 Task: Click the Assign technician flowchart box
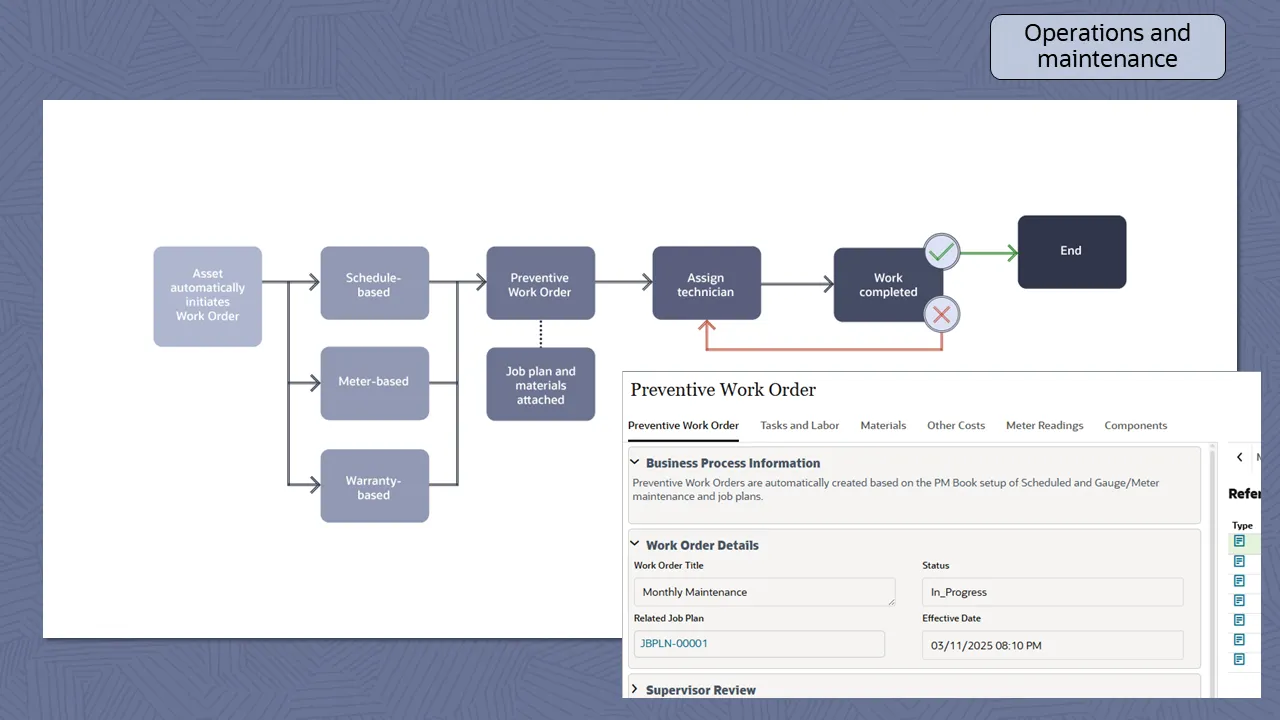[x=706, y=284]
